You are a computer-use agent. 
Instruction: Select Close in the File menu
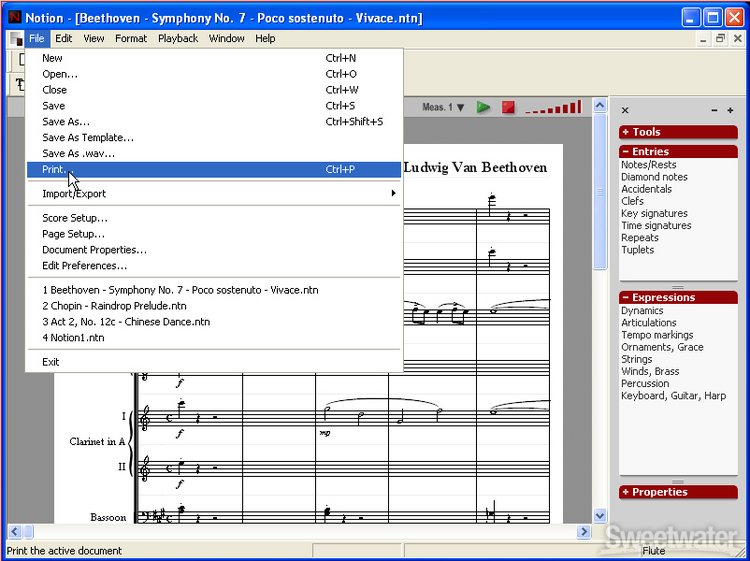pos(214,90)
